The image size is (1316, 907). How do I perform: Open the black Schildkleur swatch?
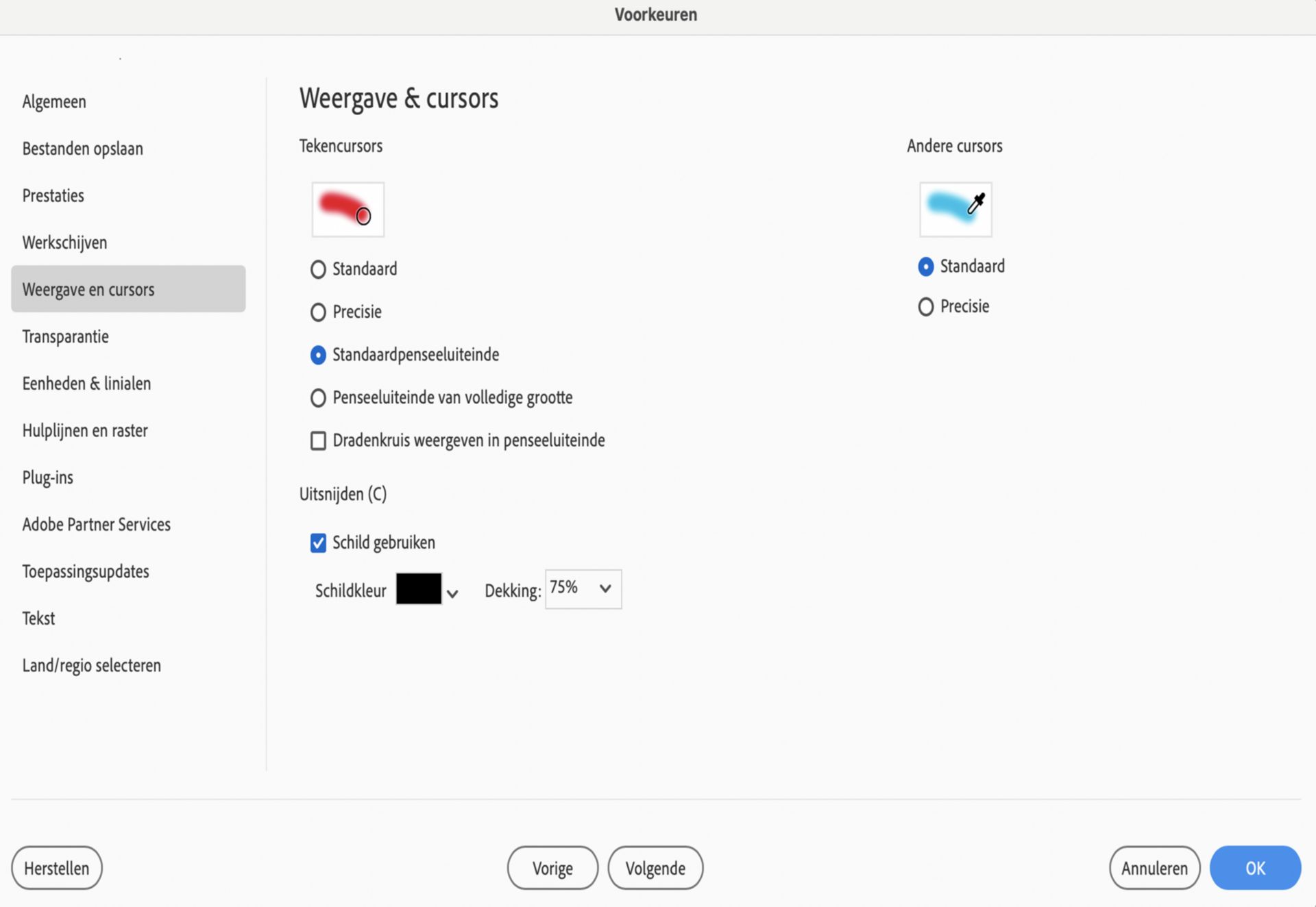pyautogui.click(x=419, y=589)
